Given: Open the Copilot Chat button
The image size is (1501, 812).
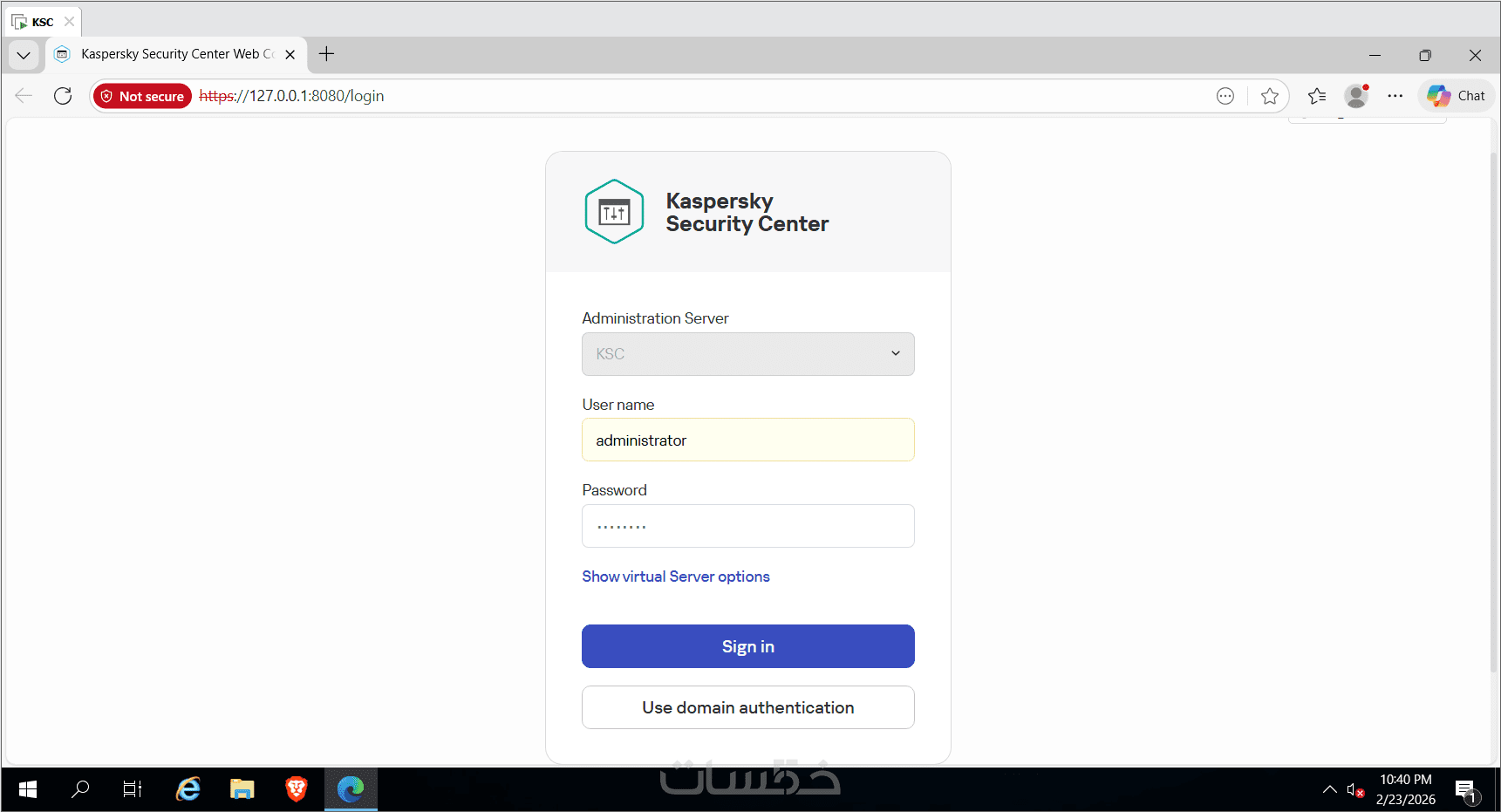Looking at the screenshot, I should 1457,96.
